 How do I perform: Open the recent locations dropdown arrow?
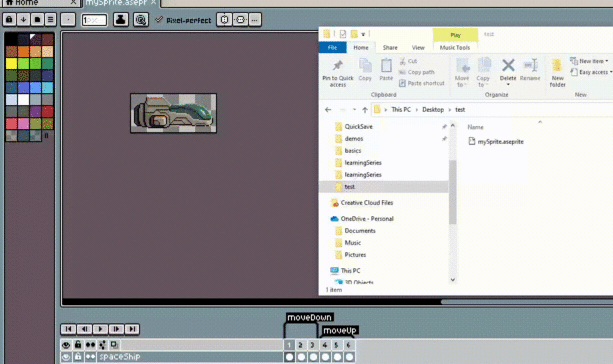pos(354,110)
